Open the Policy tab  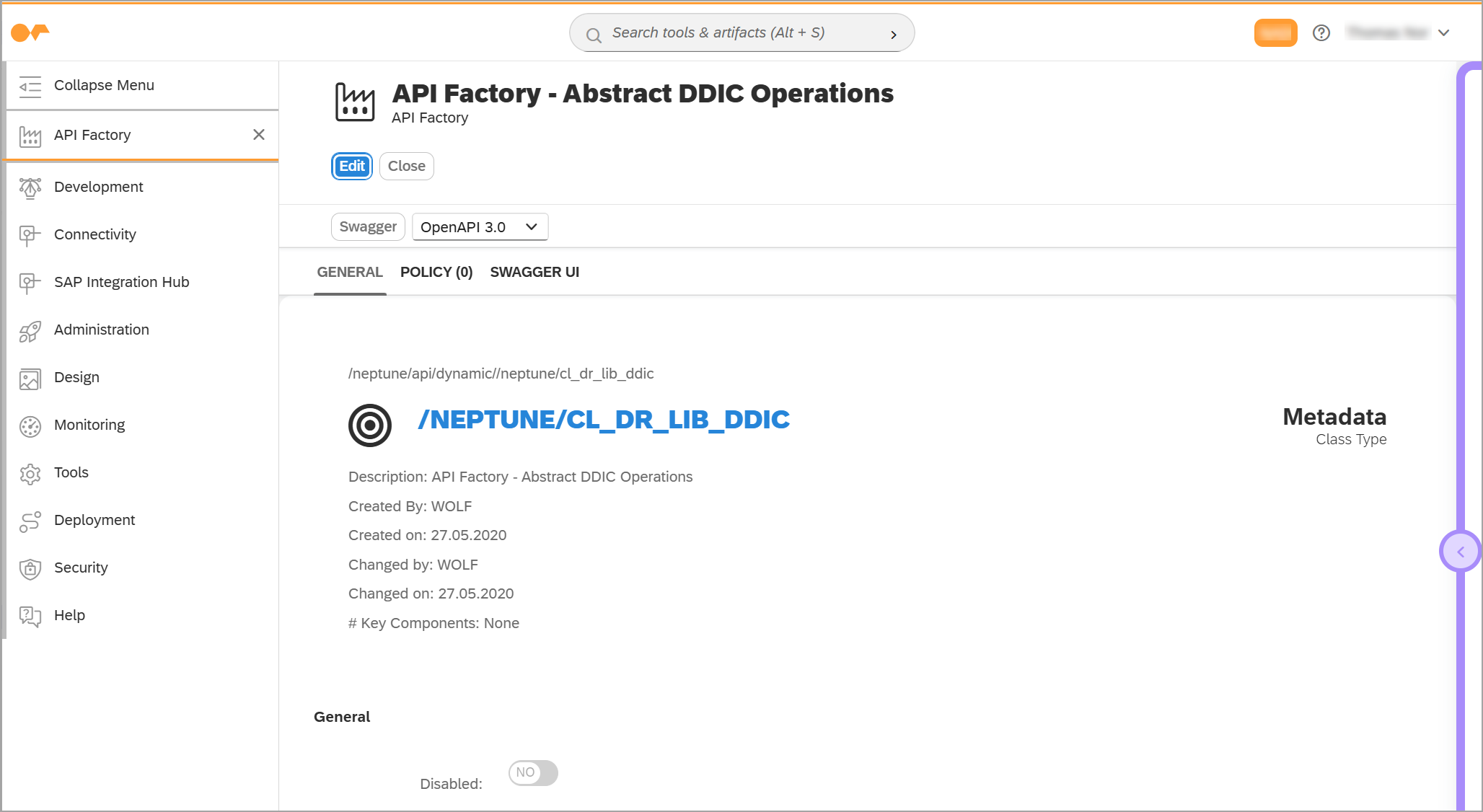[x=436, y=272]
